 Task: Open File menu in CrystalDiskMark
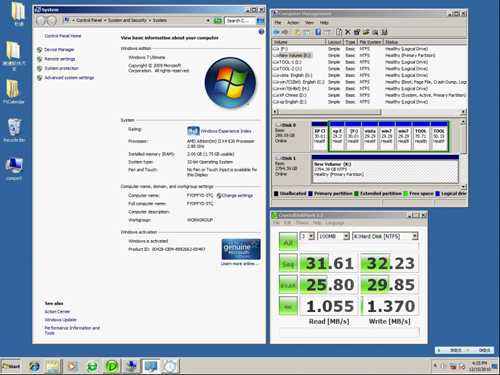[x=276, y=223]
